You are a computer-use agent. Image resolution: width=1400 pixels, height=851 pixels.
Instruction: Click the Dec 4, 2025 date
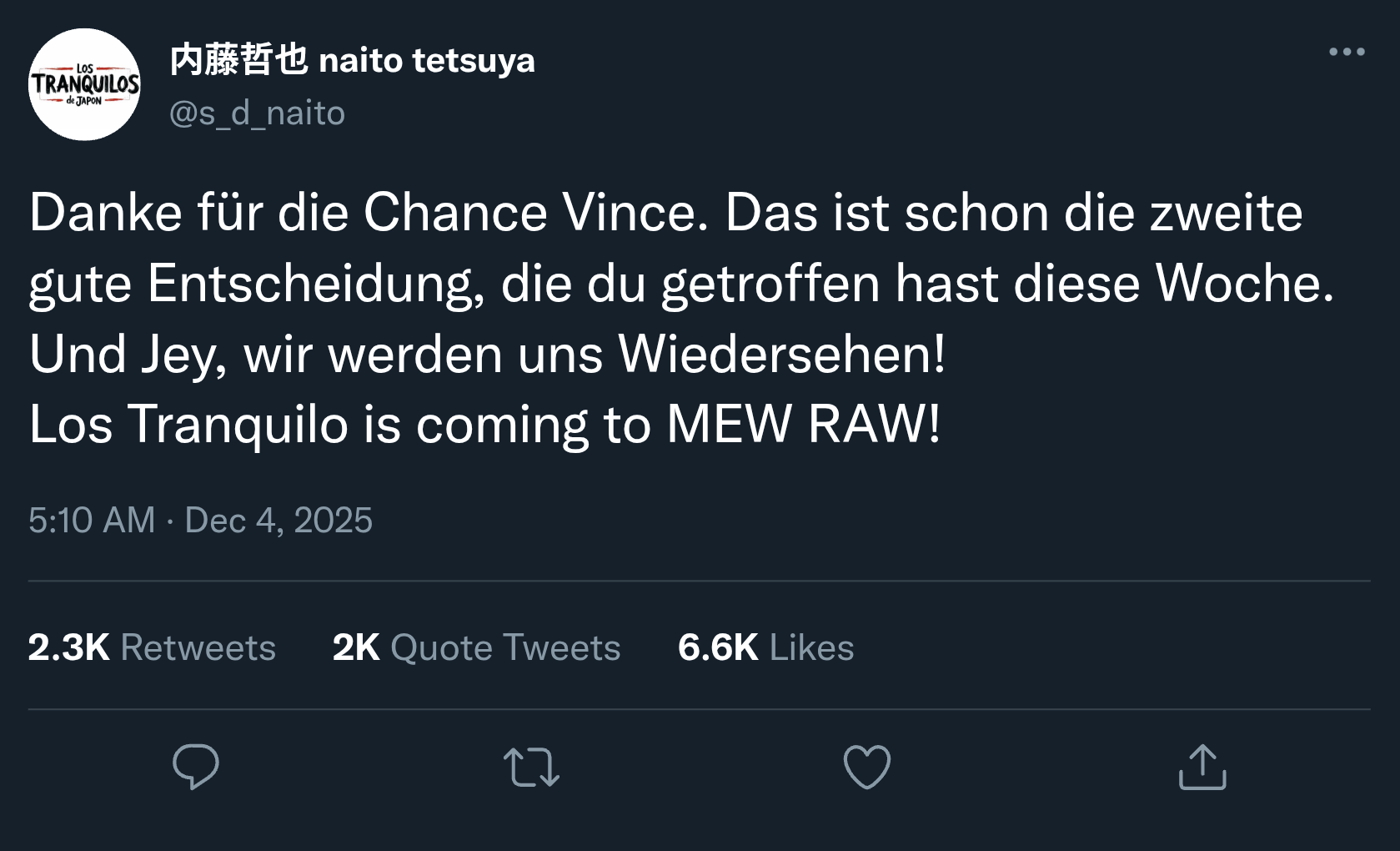278,520
